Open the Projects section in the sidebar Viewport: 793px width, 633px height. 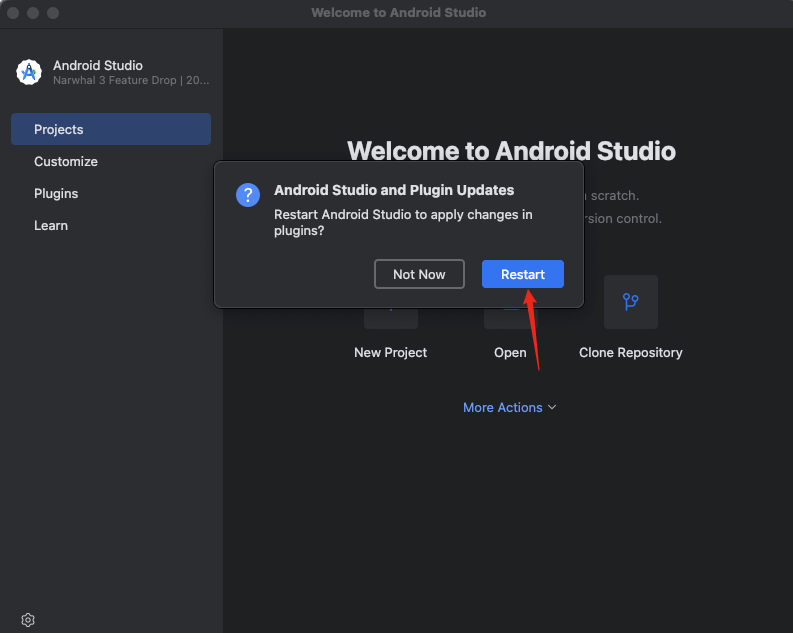111,129
